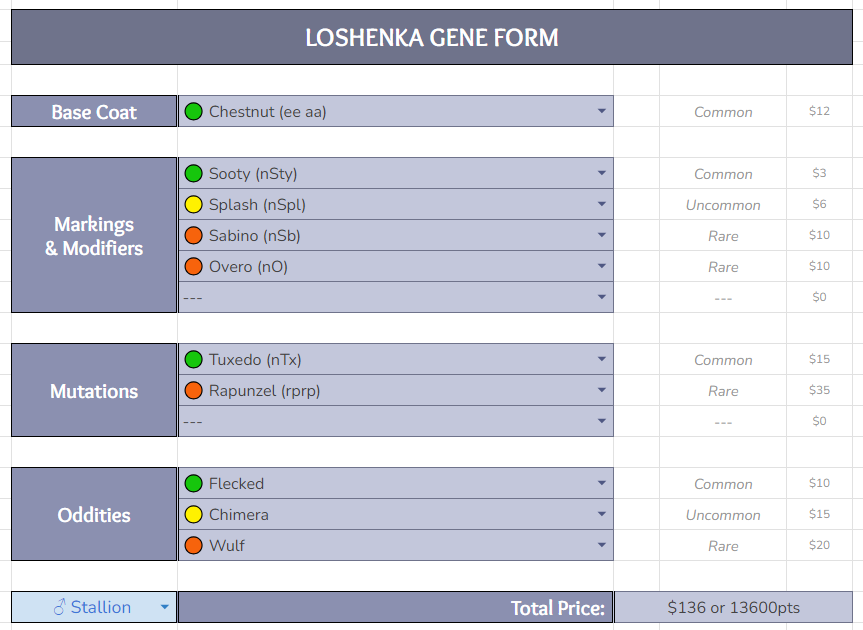Click the male symbol icon beside Stallion
The image size is (863, 630).
(x=59, y=607)
